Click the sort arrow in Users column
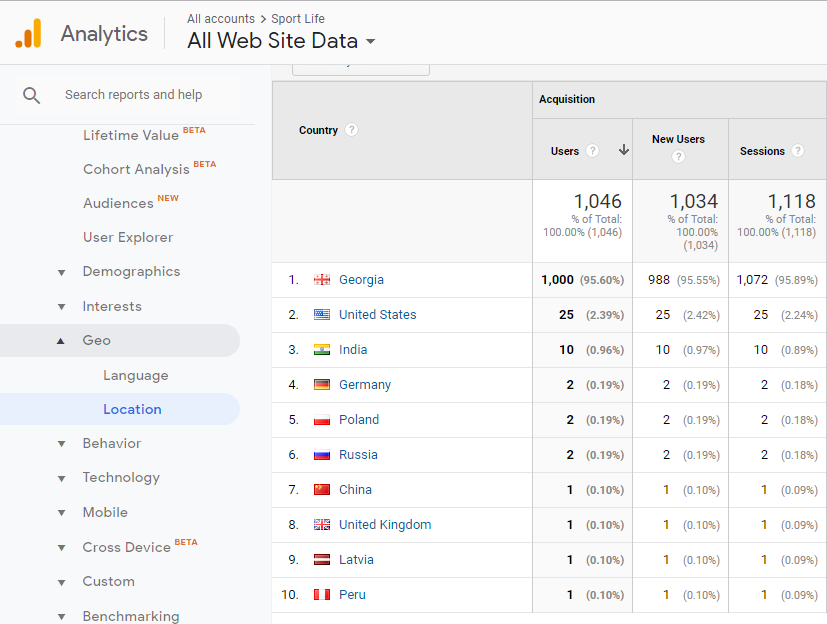The width and height of the screenshot is (827, 624). [623, 151]
